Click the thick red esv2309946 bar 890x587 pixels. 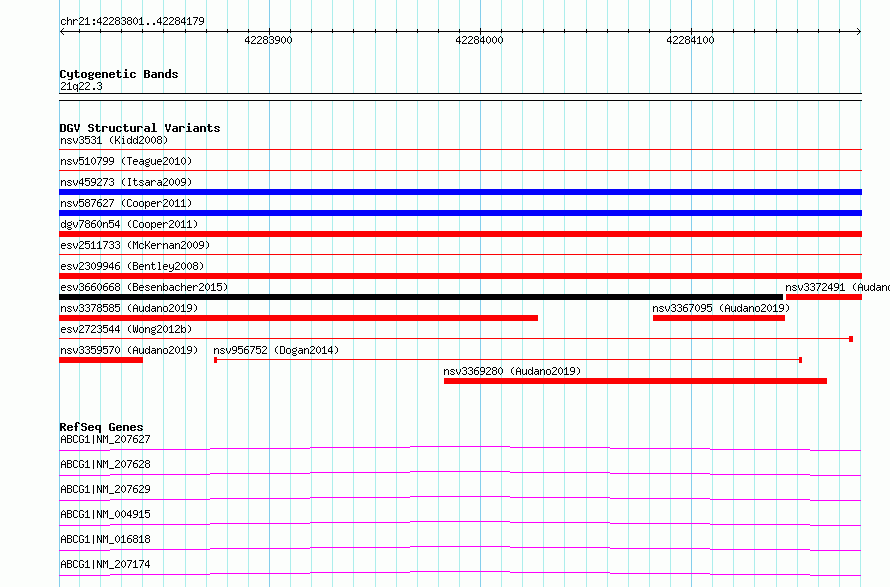460,276
